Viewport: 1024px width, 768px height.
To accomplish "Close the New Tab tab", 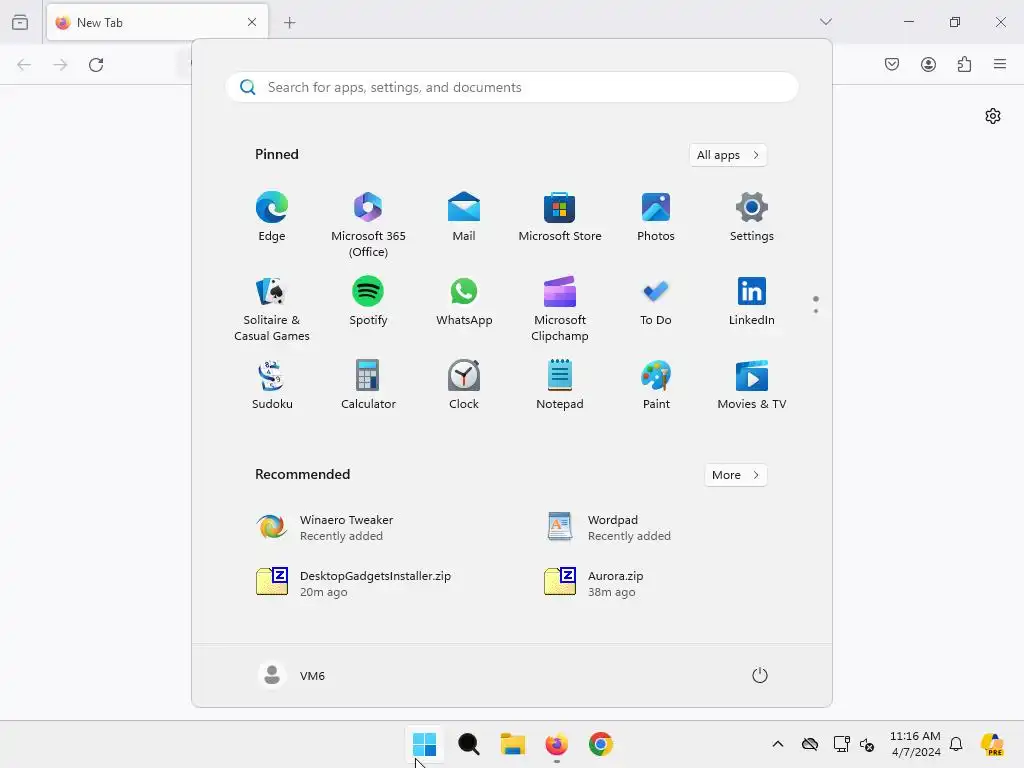I will pyautogui.click(x=252, y=22).
